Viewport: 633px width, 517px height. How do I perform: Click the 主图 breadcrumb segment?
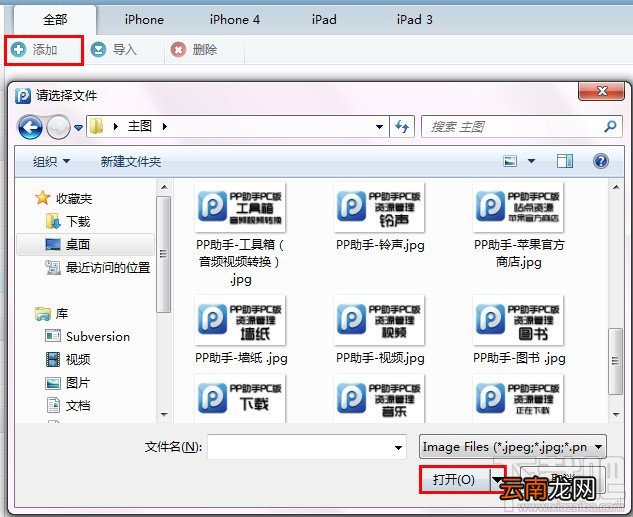(140, 126)
